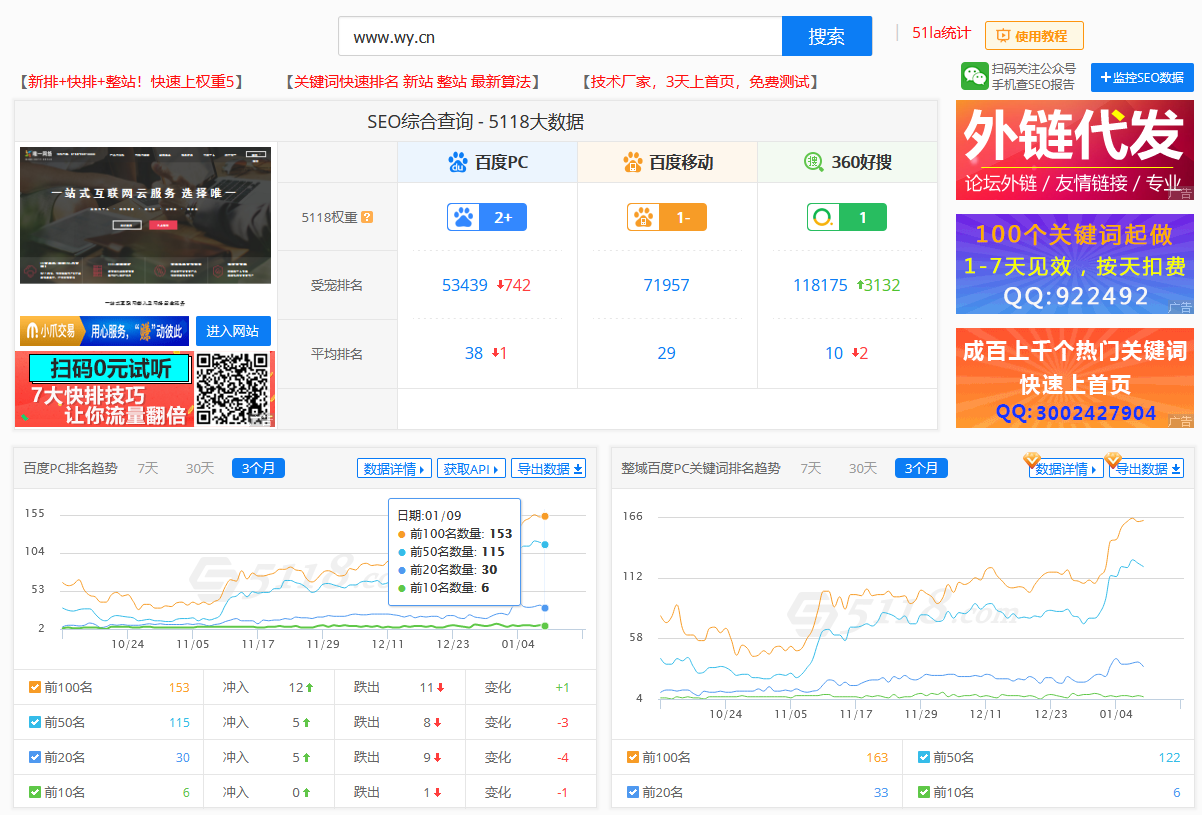The height and width of the screenshot is (815, 1202).
Task: Click 导出数据 in 整域 keyword trend panel
Action: 1147,469
